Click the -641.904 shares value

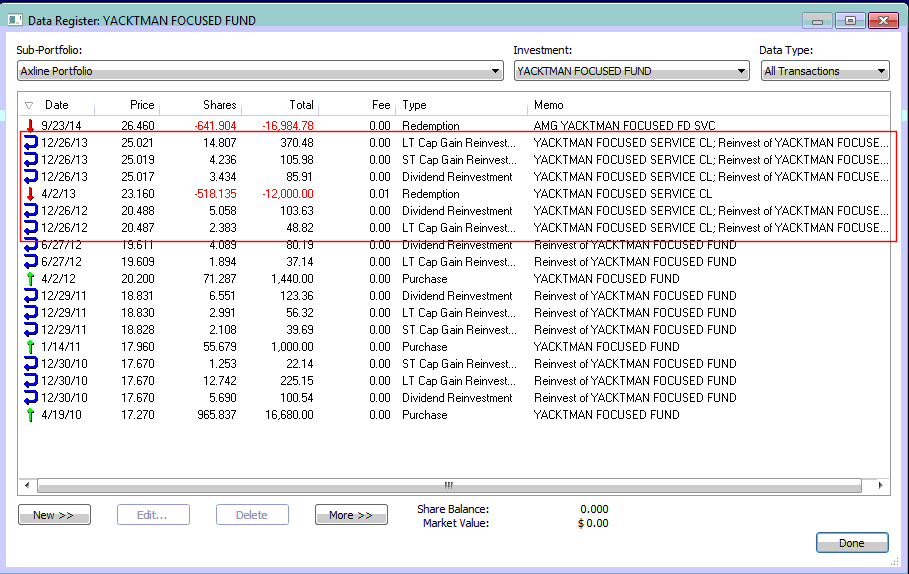click(x=215, y=126)
